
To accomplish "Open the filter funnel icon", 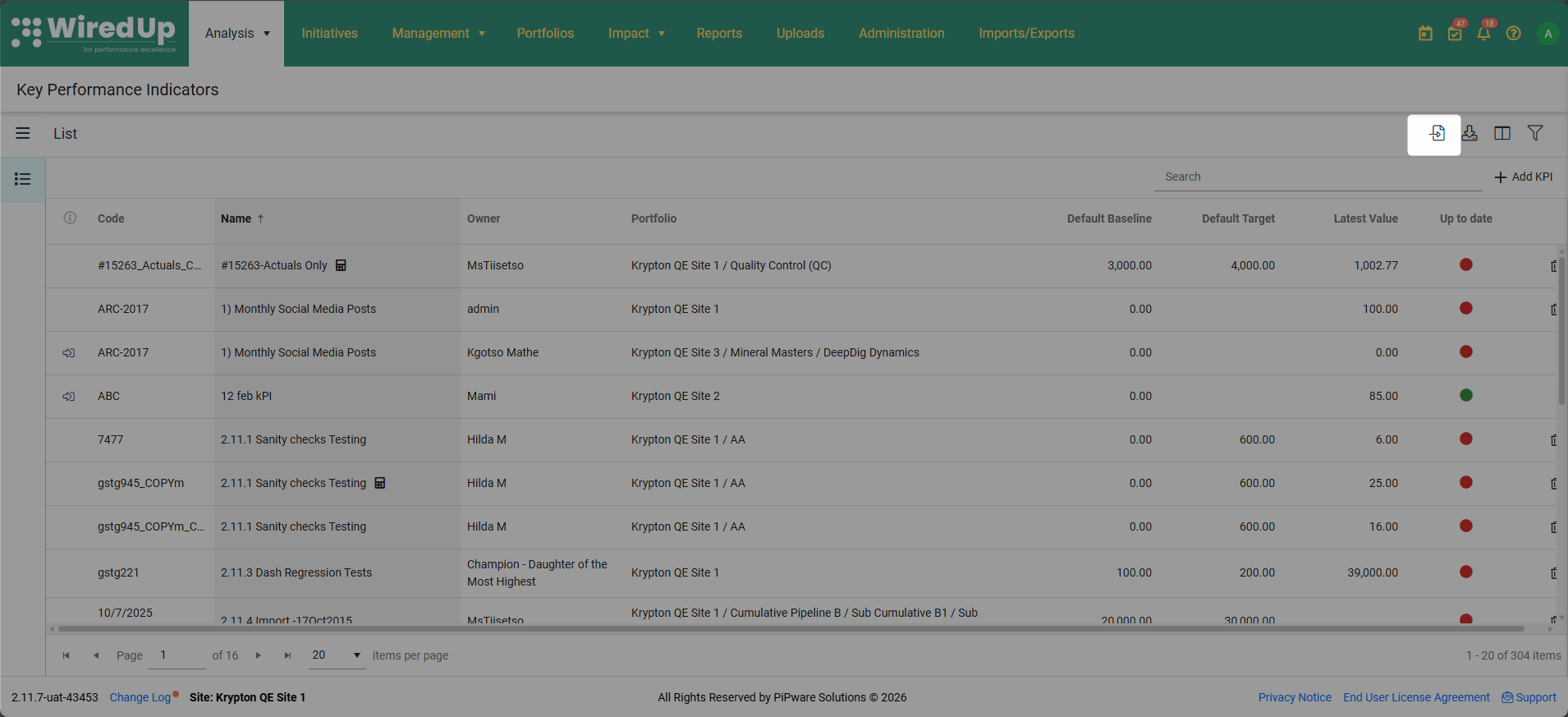I will coord(1535,133).
